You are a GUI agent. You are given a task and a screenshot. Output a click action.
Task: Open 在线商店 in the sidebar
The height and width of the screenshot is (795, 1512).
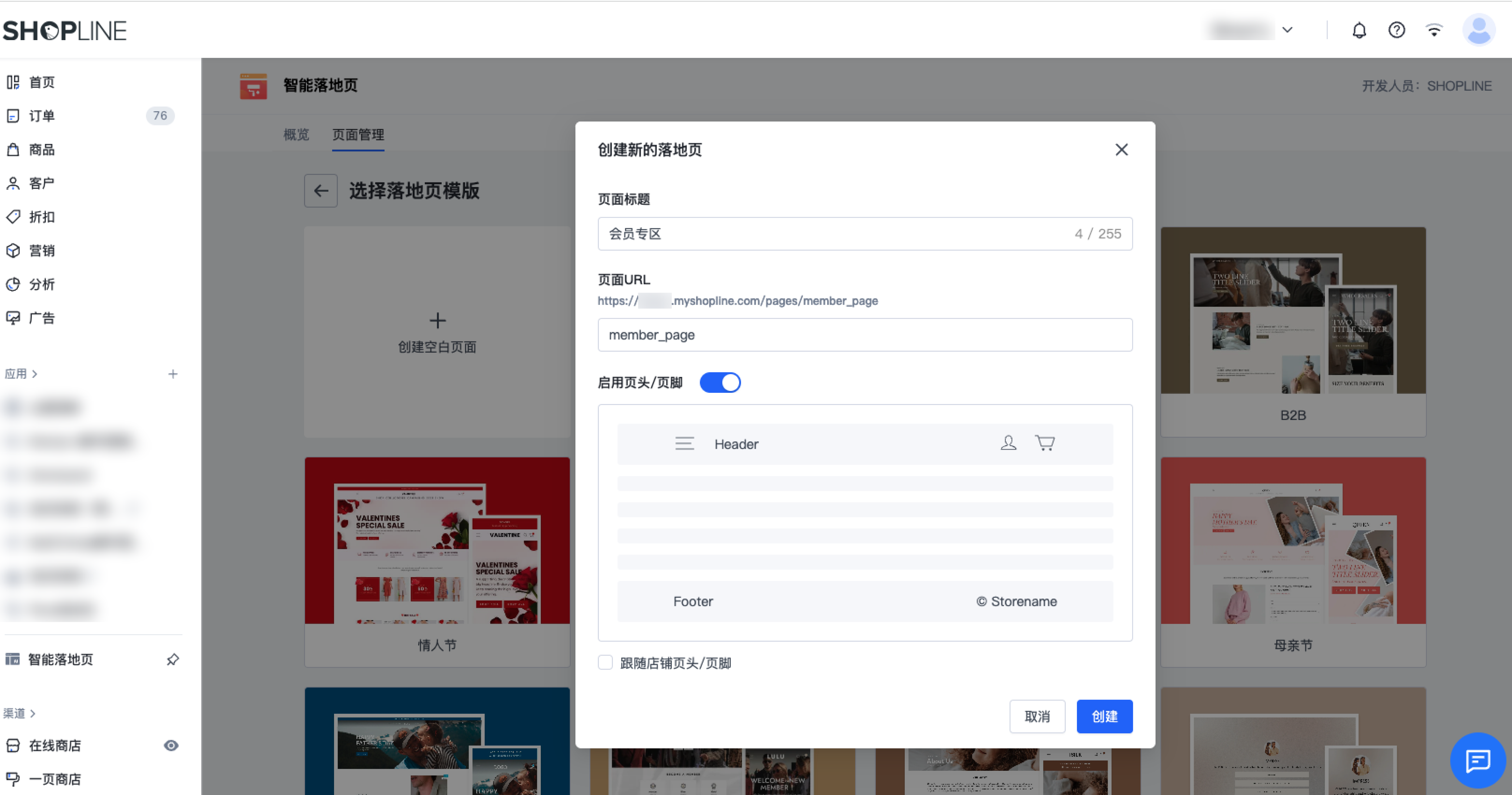pos(55,746)
